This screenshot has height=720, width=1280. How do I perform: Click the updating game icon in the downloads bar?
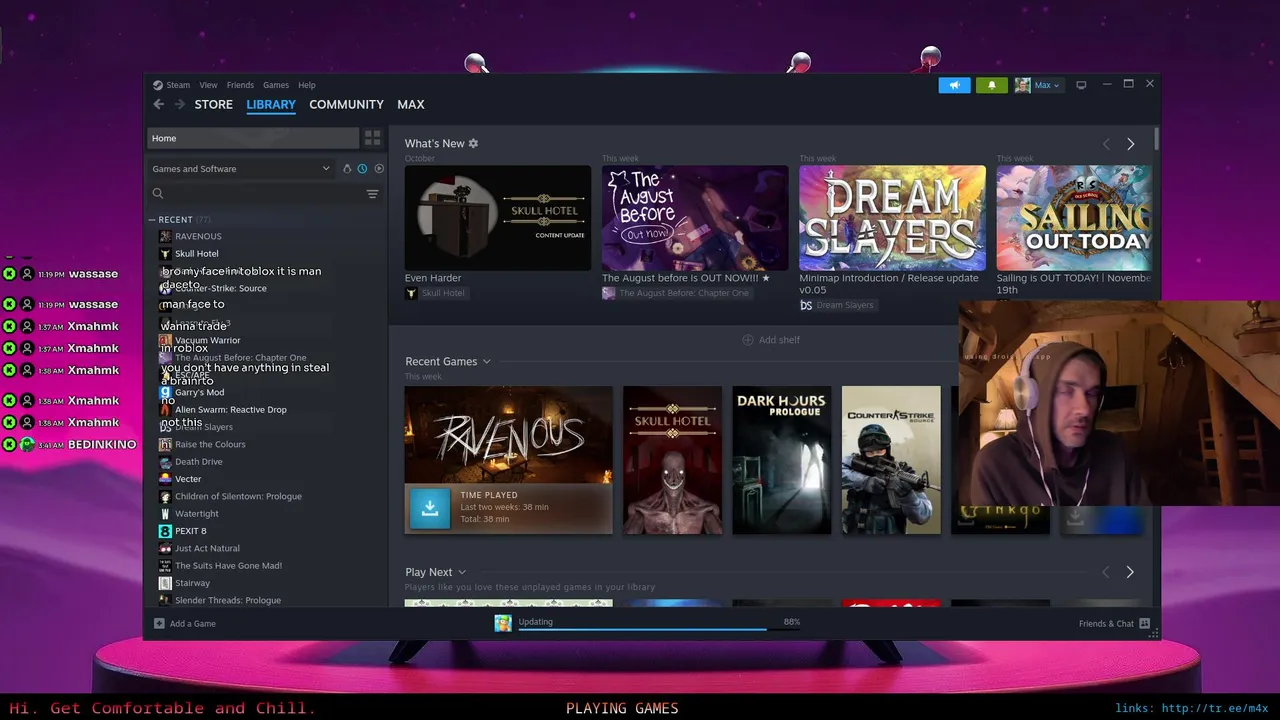point(503,623)
